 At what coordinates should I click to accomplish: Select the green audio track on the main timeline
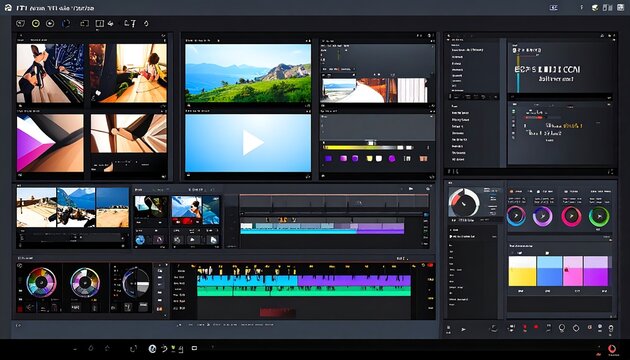[x=304, y=291]
